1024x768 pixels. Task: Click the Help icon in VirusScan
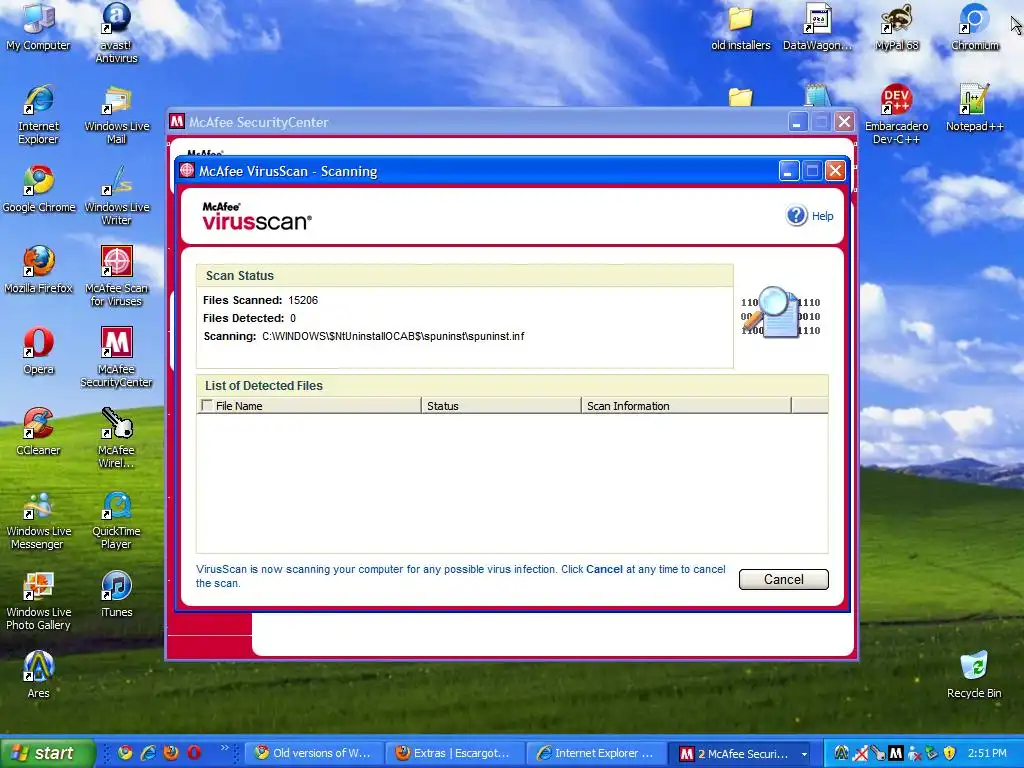(x=797, y=216)
